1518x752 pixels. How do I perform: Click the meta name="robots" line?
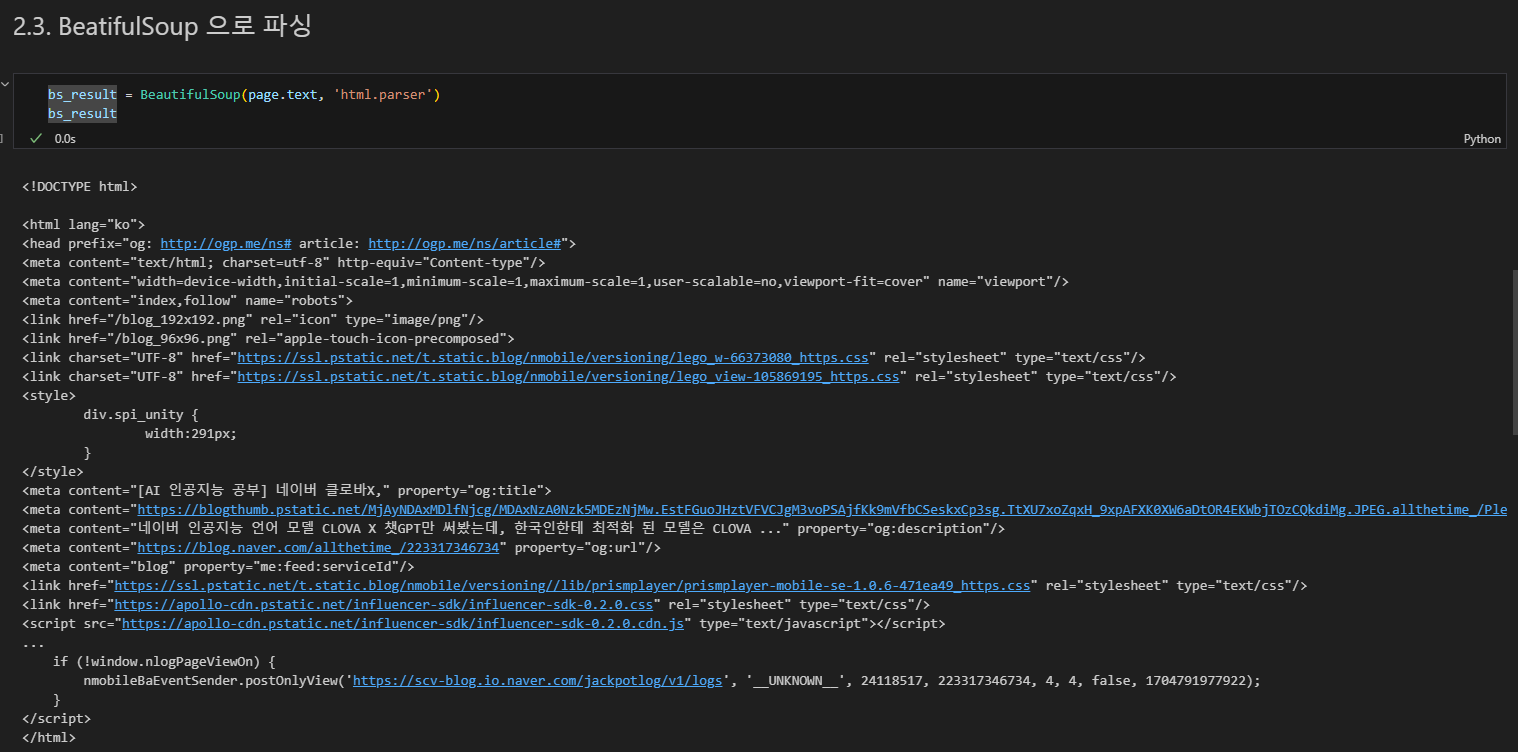[x=187, y=300]
